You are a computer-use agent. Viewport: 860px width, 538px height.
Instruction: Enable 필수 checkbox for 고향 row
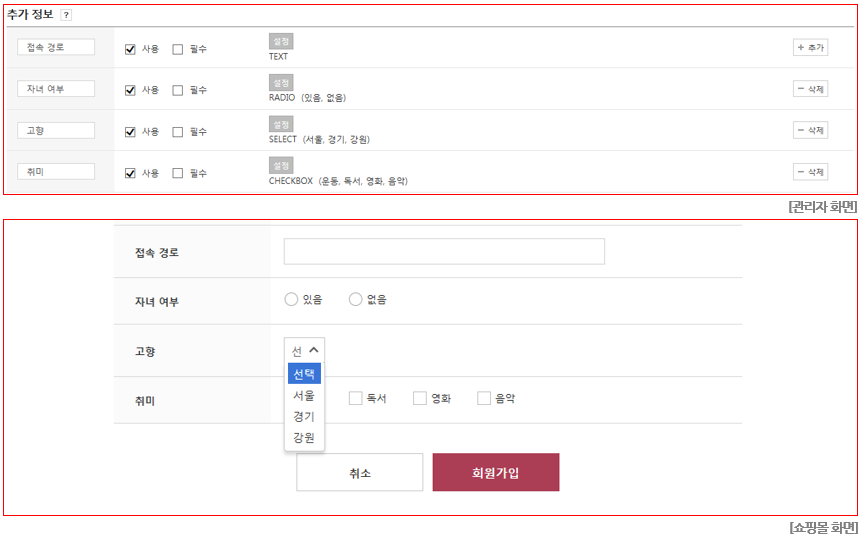[178, 132]
